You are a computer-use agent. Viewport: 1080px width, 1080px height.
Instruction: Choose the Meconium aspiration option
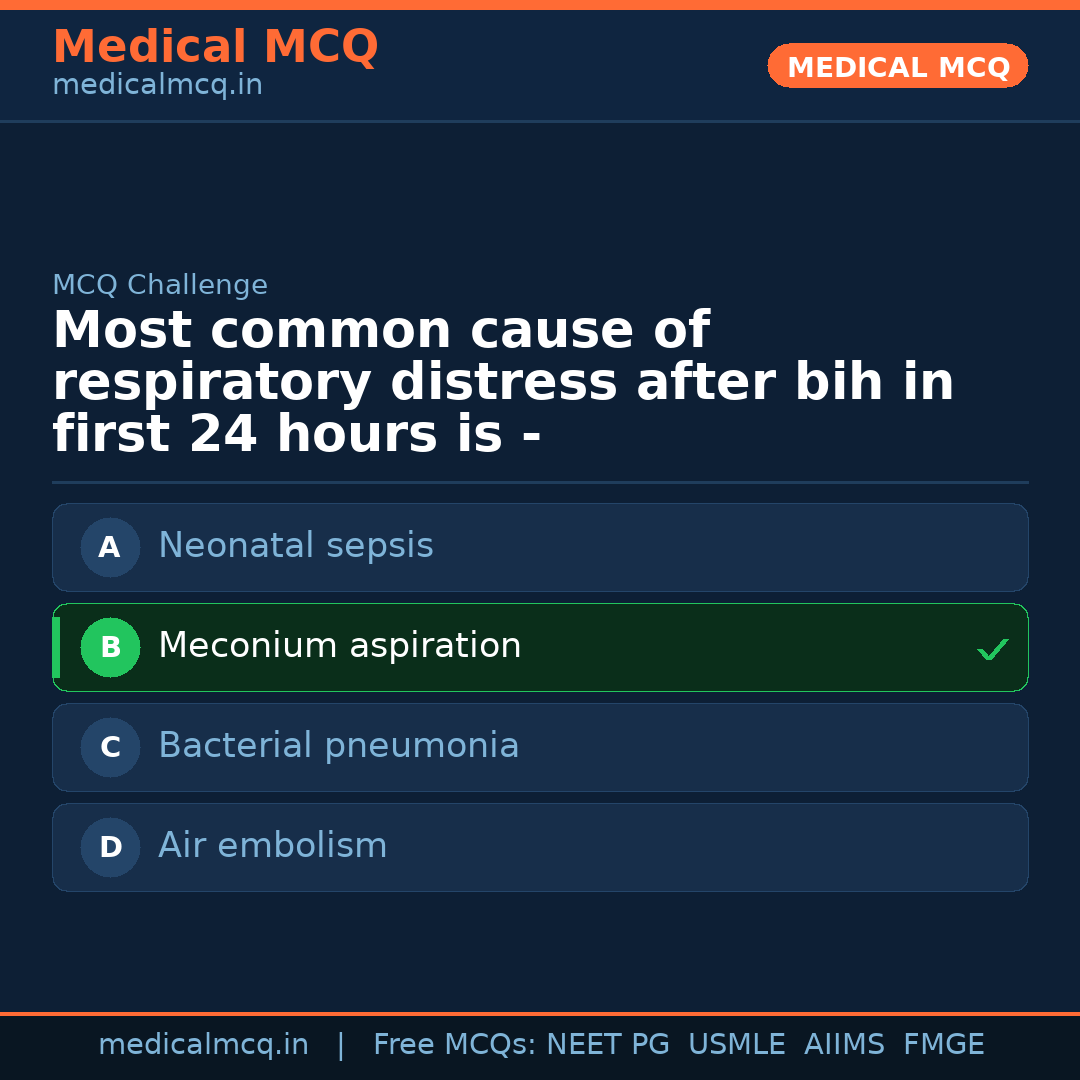[340, 646]
